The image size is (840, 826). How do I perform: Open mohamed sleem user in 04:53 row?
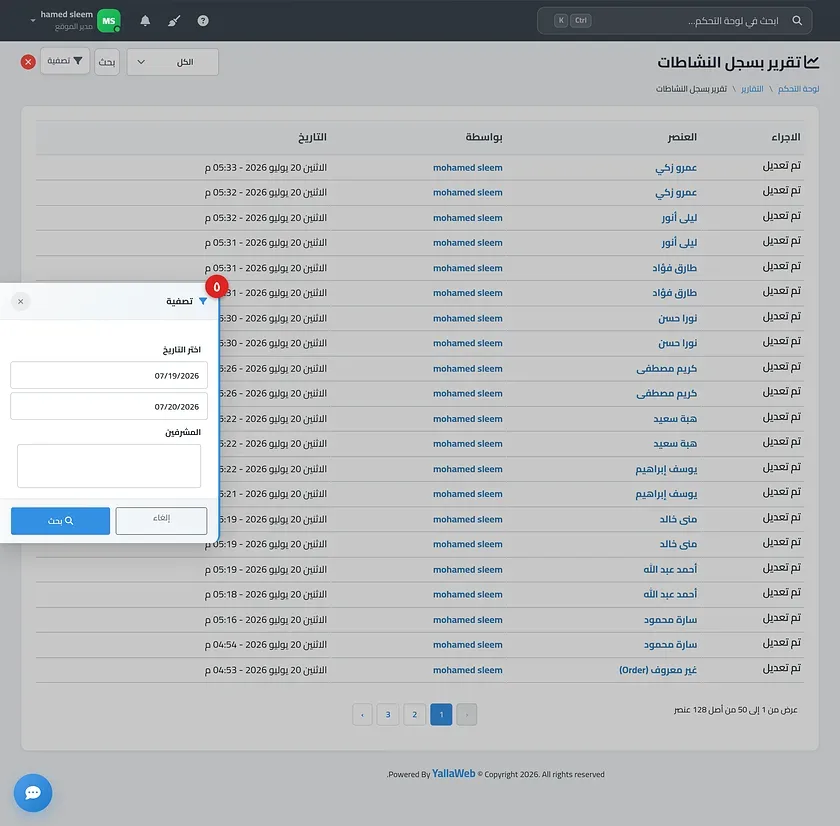[x=468, y=670]
